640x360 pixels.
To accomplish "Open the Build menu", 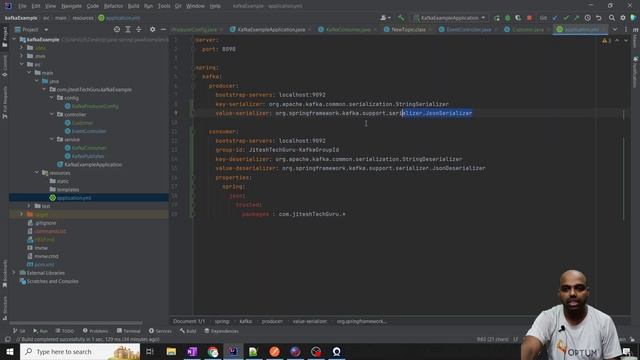I will pos(133,6).
